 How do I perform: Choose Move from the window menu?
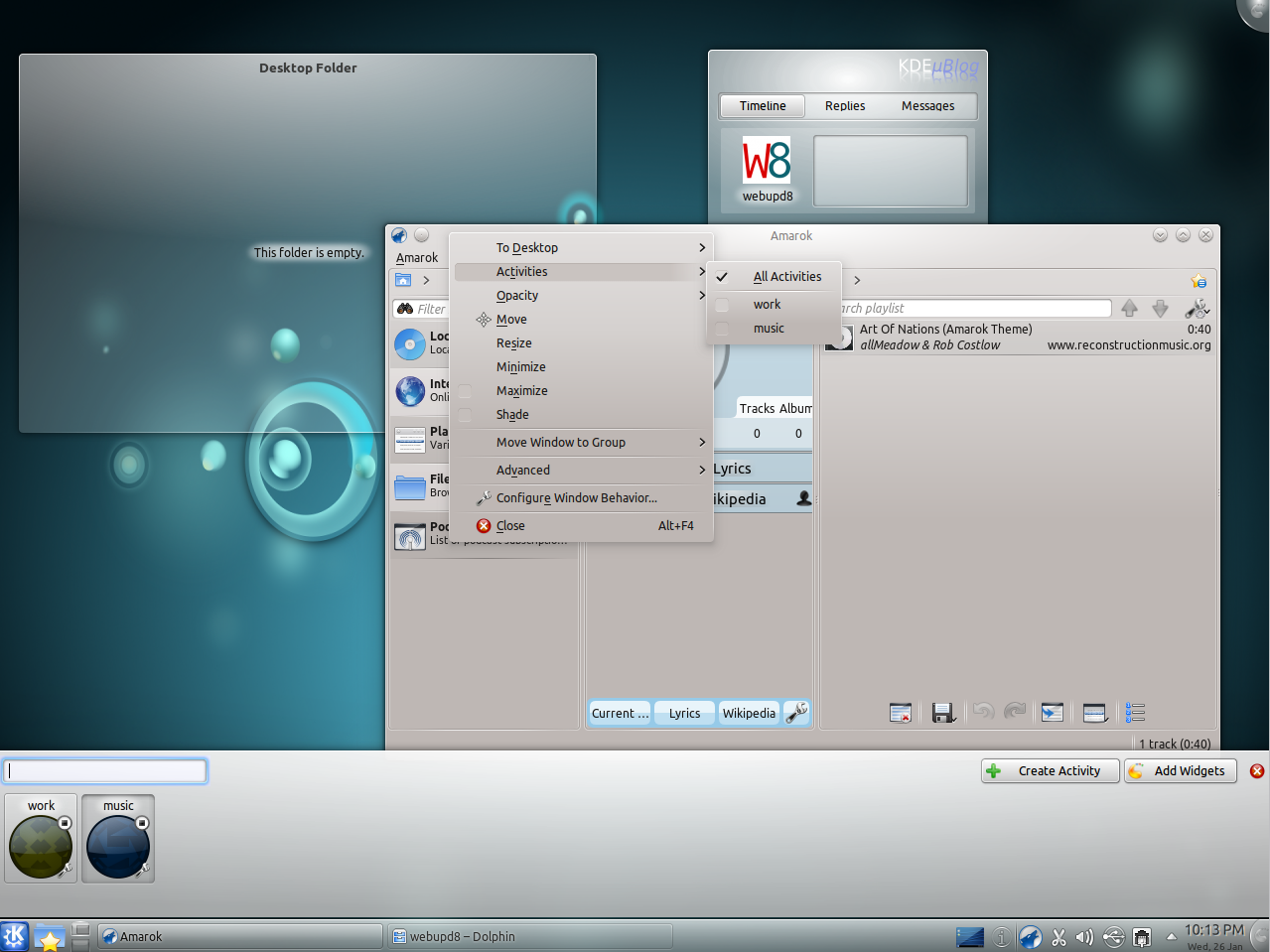(581, 320)
